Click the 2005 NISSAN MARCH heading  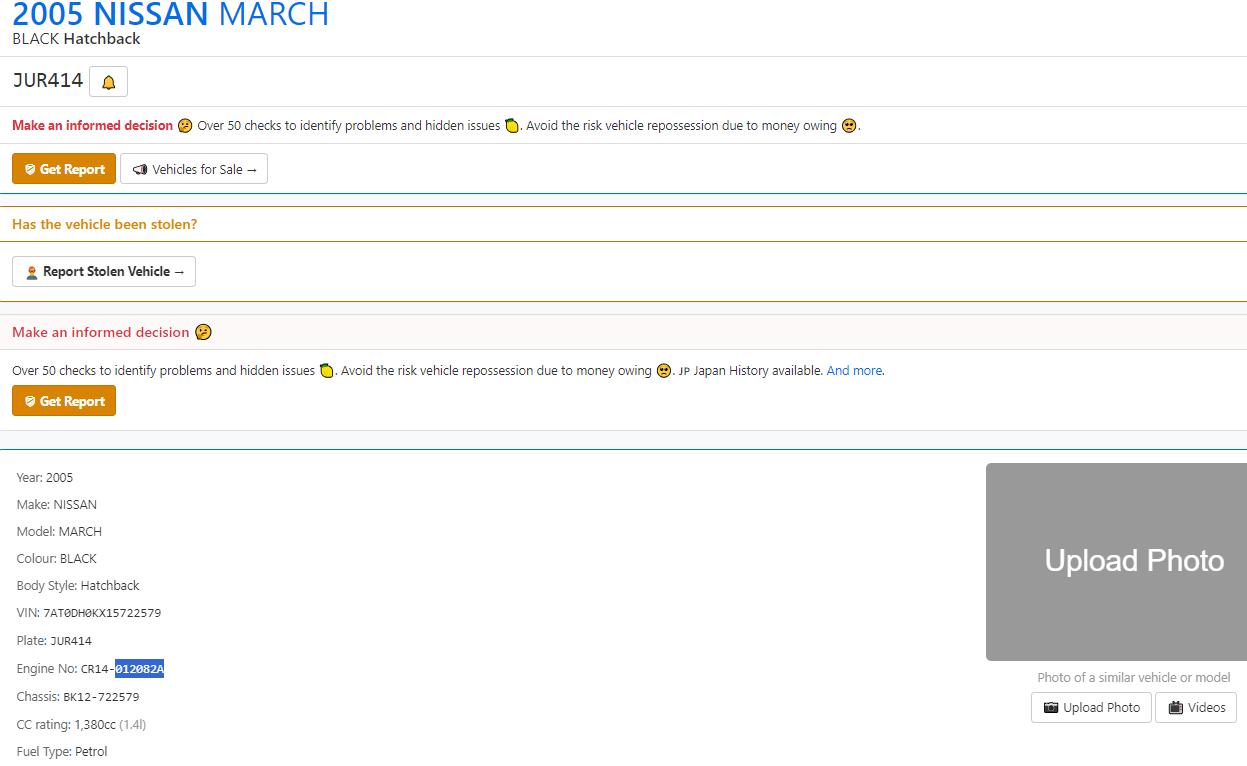pyautogui.click(x=170, y=14)
